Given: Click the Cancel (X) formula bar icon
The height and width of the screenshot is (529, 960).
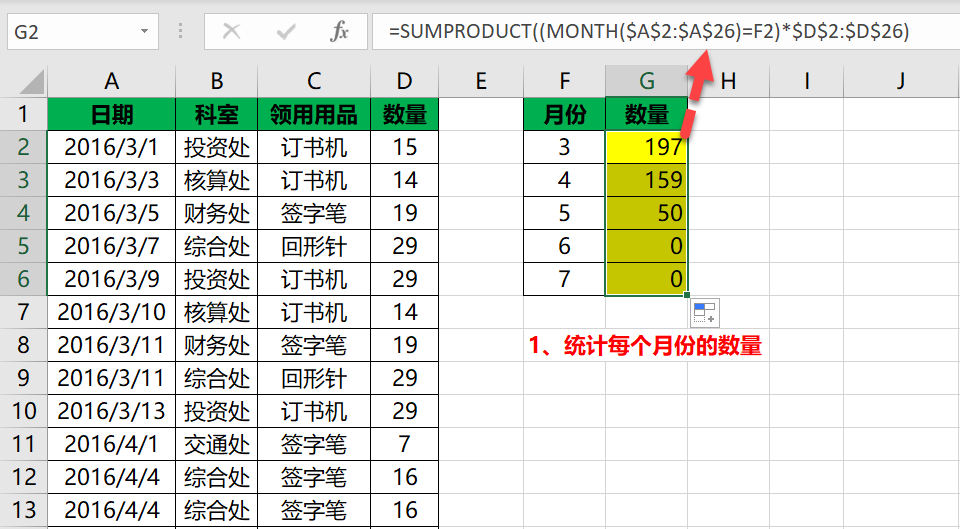Looking at the screenshot, I should pos(231,31).
